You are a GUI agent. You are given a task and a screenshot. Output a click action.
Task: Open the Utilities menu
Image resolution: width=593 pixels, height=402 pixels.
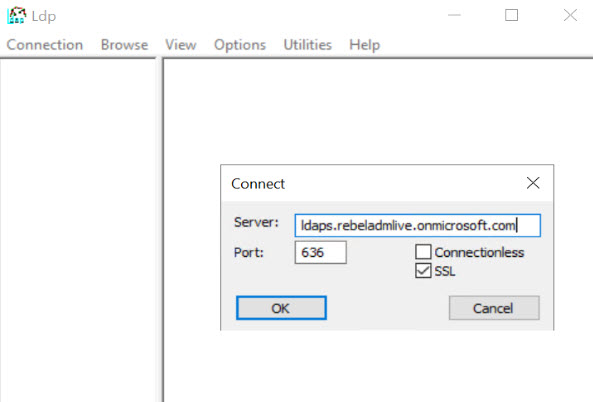307,45
